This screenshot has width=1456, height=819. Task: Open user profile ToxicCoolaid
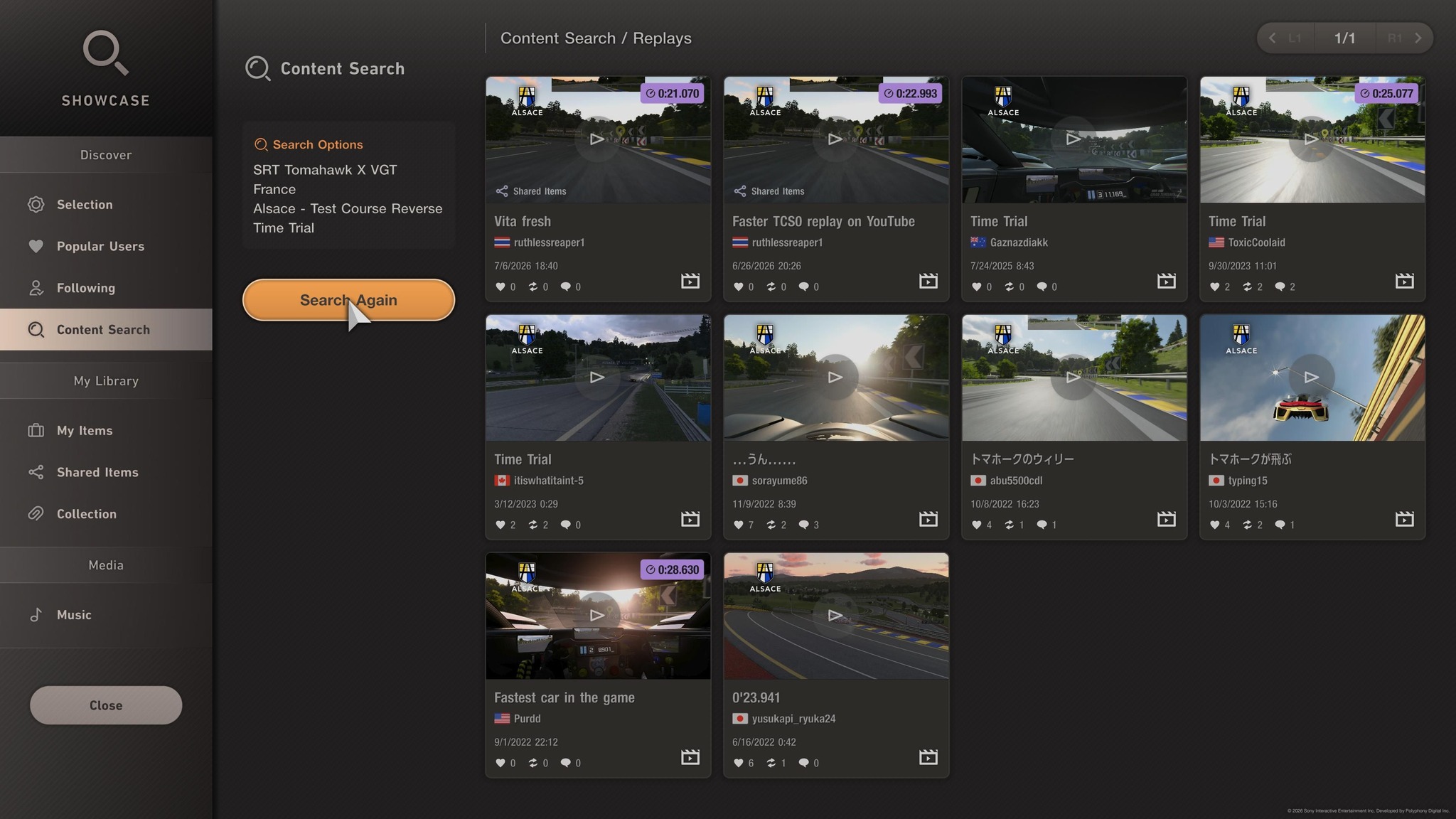pyautogui.click(x=1247, y=242)
